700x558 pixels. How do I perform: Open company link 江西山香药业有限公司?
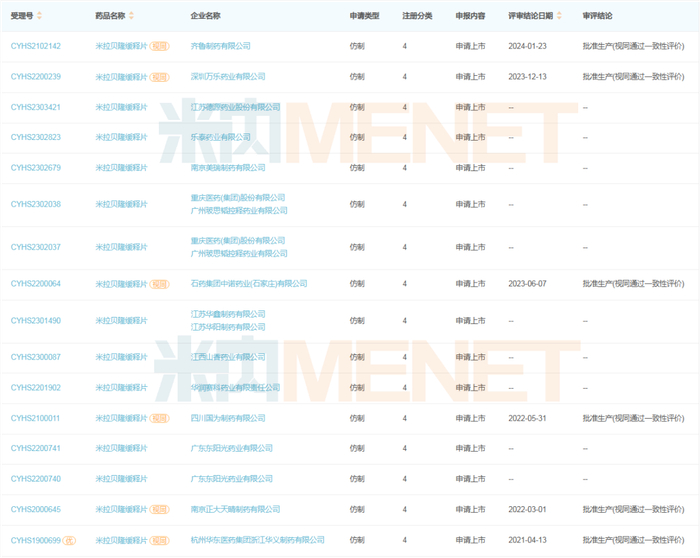pos(228,357)
